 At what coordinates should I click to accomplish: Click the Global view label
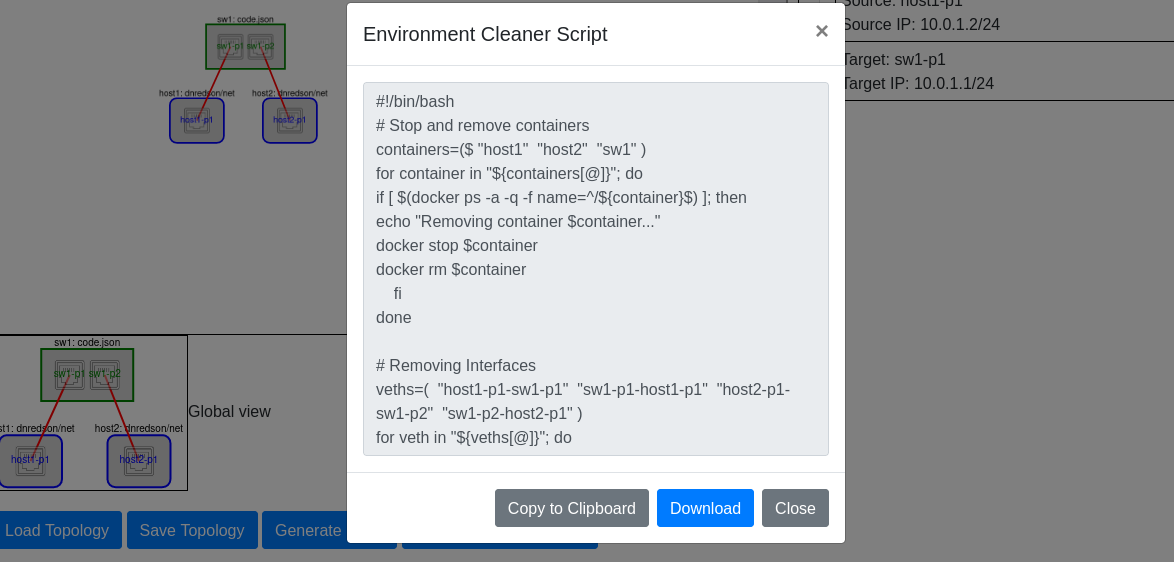[229, 411]
